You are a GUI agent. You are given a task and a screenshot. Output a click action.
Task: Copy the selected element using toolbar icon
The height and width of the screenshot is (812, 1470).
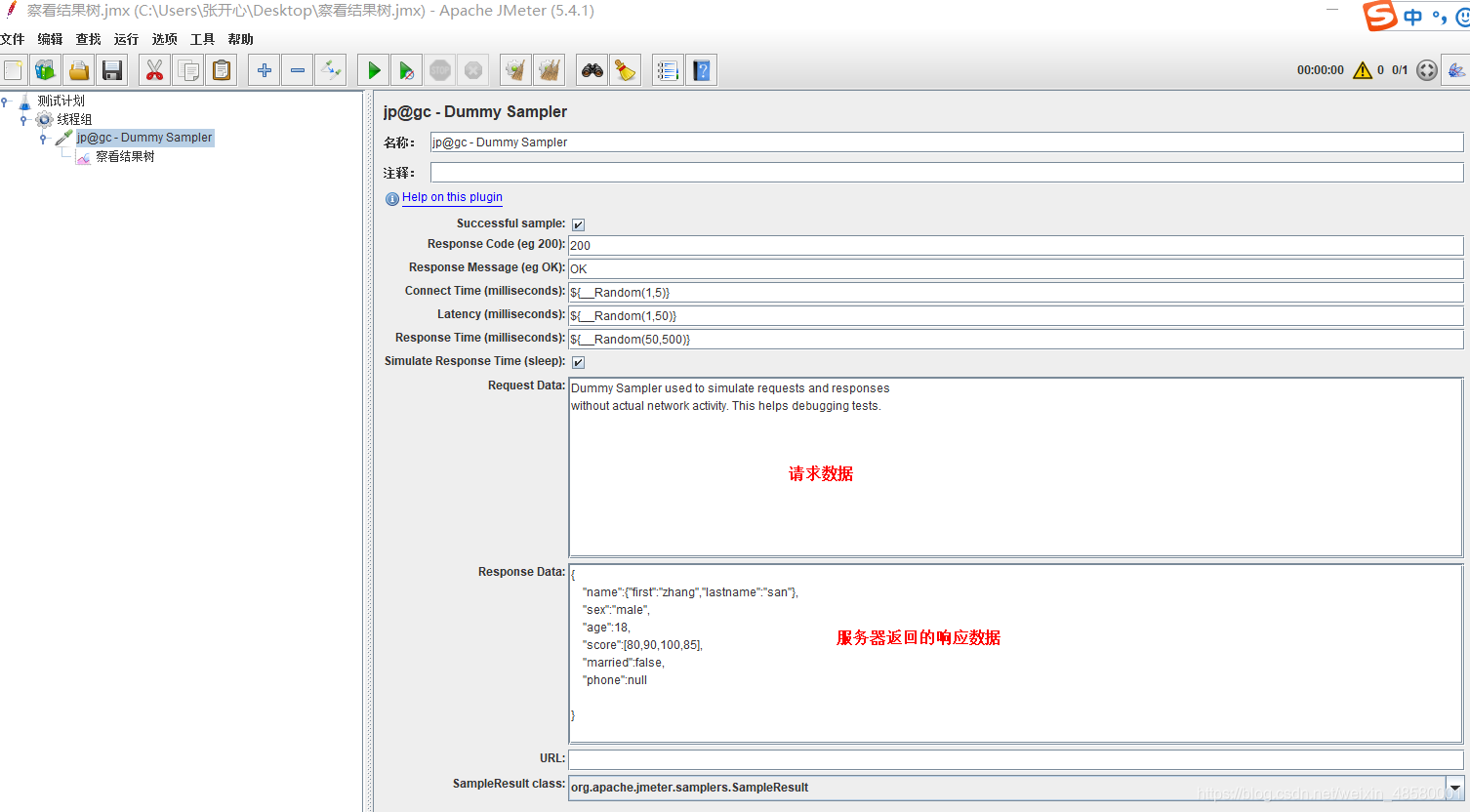[188, 70]
